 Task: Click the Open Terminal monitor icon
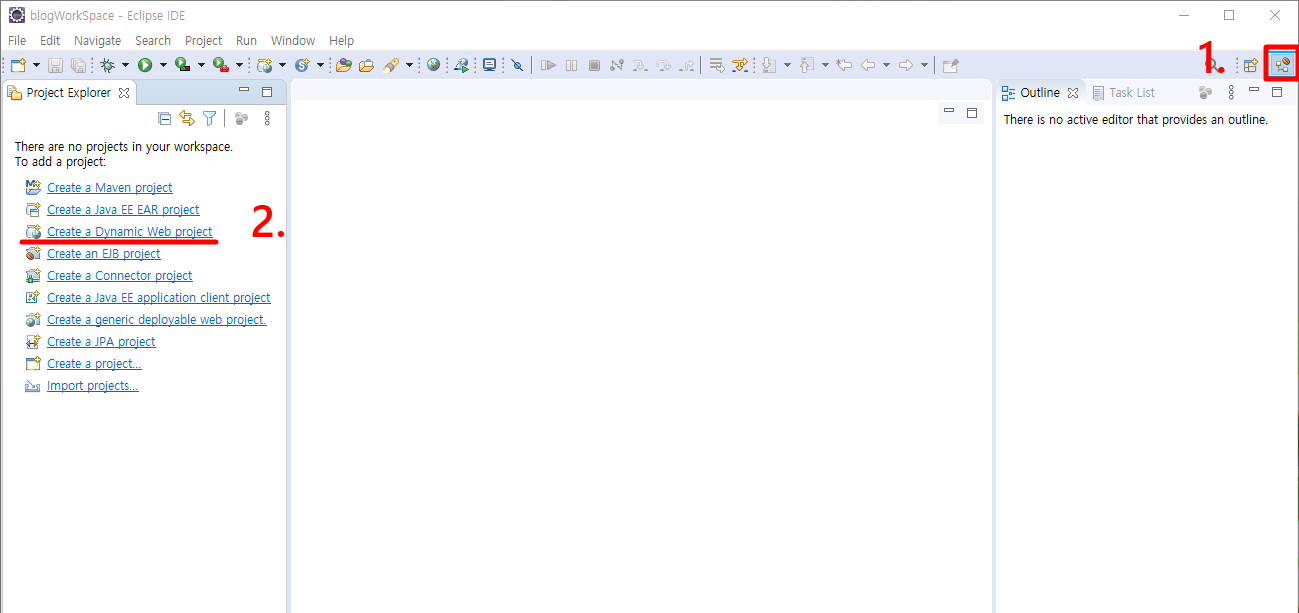click(x=489, y=65)
